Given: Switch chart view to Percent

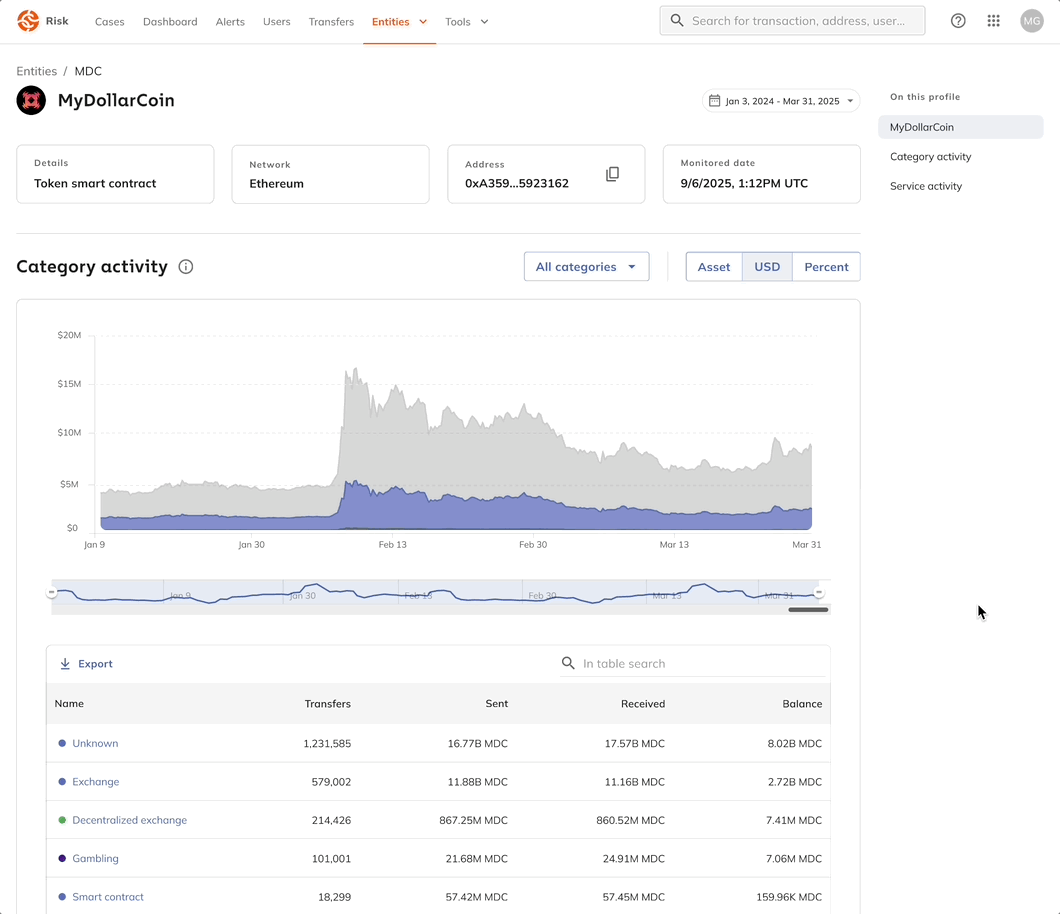Looking at the screenshot, I should pos(826,267).
